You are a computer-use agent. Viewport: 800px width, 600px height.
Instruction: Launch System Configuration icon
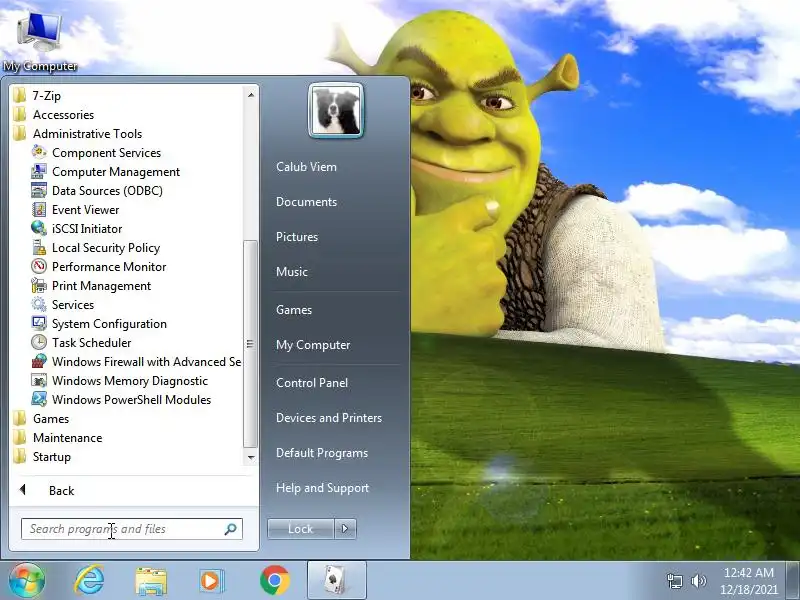39,323
